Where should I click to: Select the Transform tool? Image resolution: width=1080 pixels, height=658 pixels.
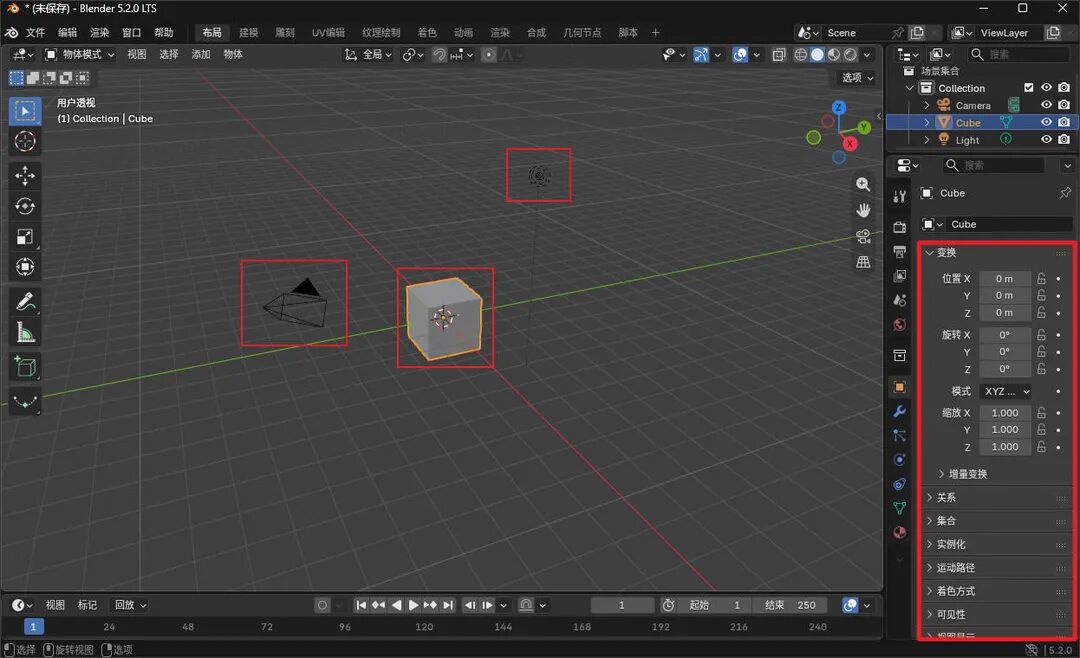pos(25,267)
